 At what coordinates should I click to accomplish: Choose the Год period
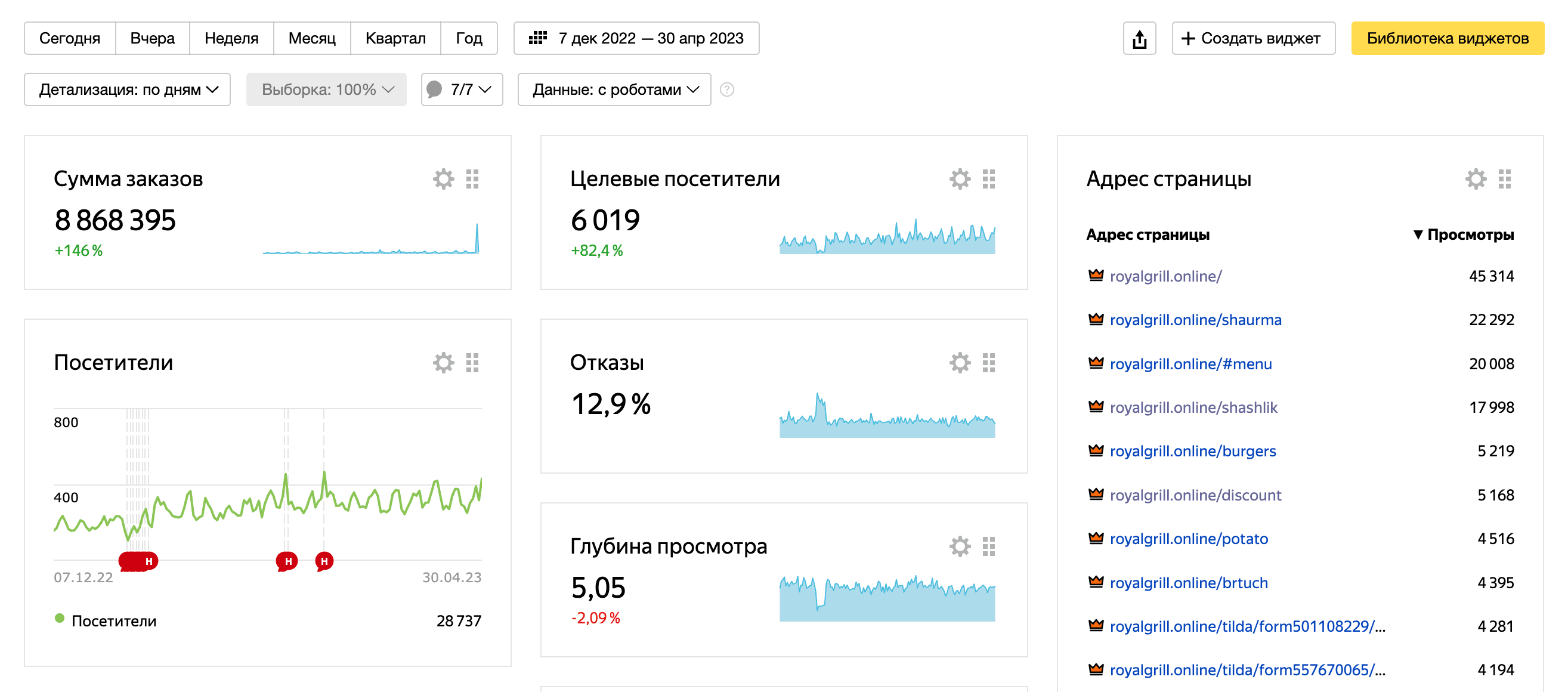469,38
